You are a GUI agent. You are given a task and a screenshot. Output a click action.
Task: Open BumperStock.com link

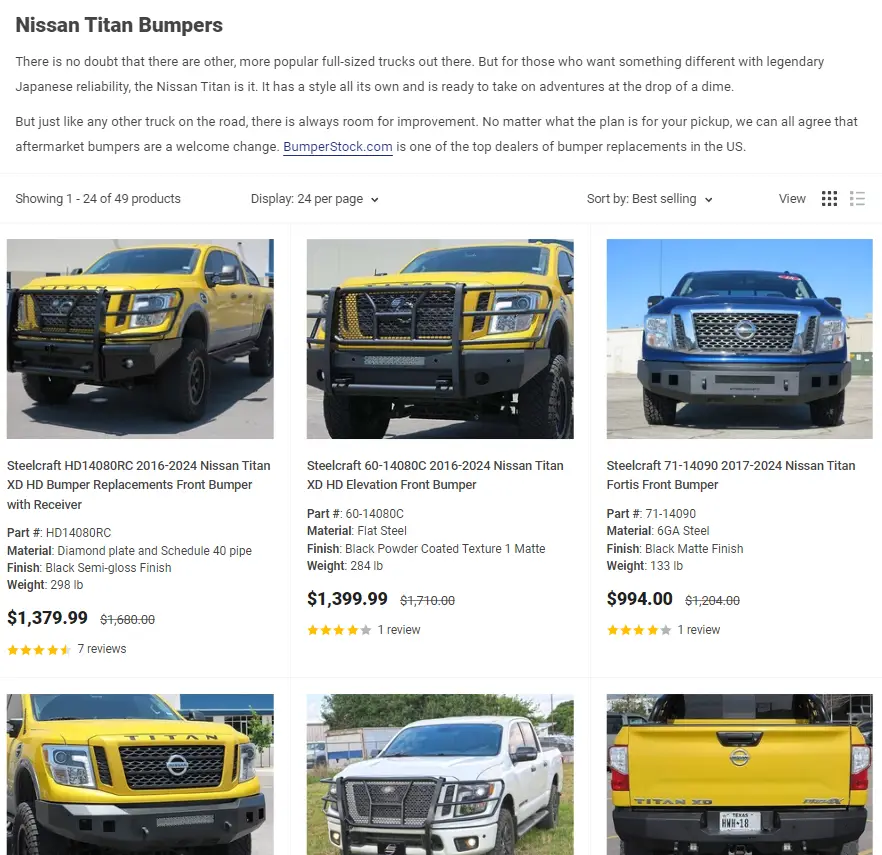click(x=338, y=147)
